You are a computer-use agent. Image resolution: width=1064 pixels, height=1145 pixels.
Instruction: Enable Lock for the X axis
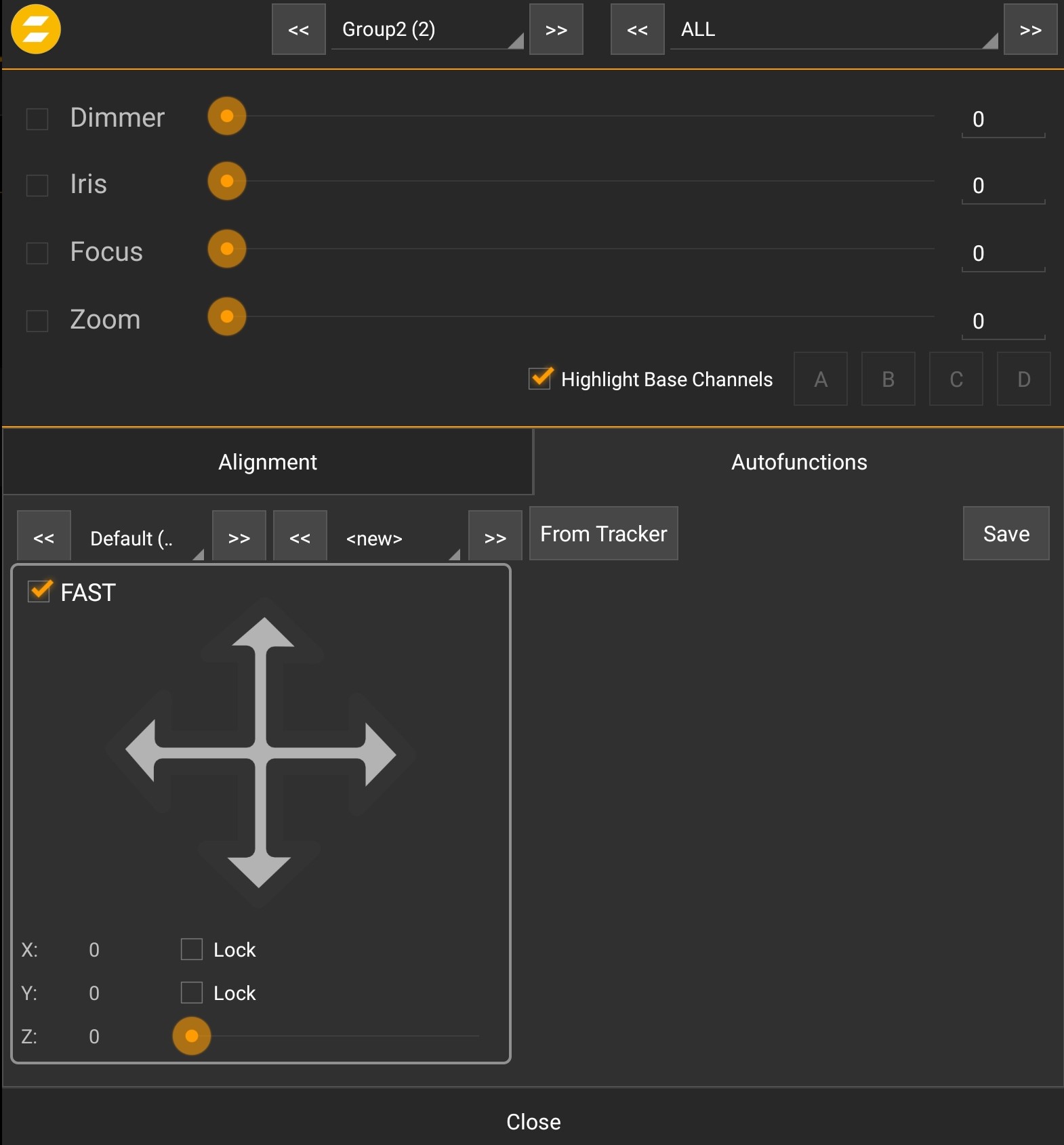pyautogui.click(x=192, y=949)
